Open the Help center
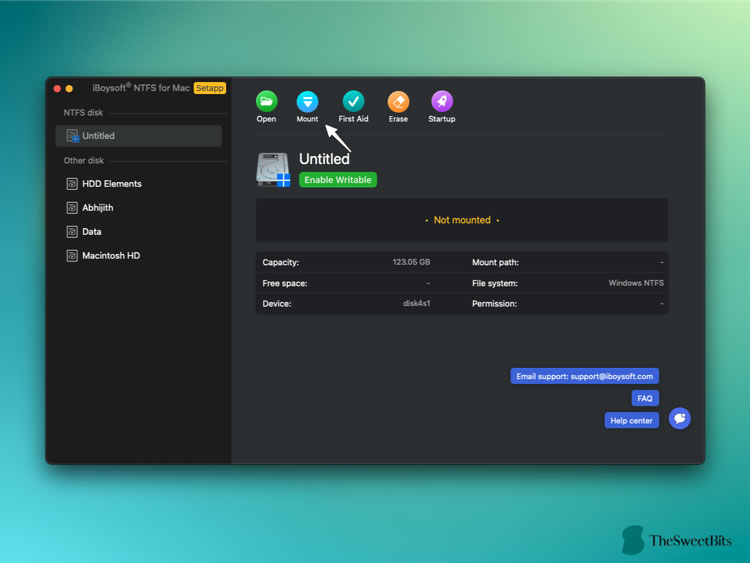Screen dimensions: 750x563 [x=631, y=420]
